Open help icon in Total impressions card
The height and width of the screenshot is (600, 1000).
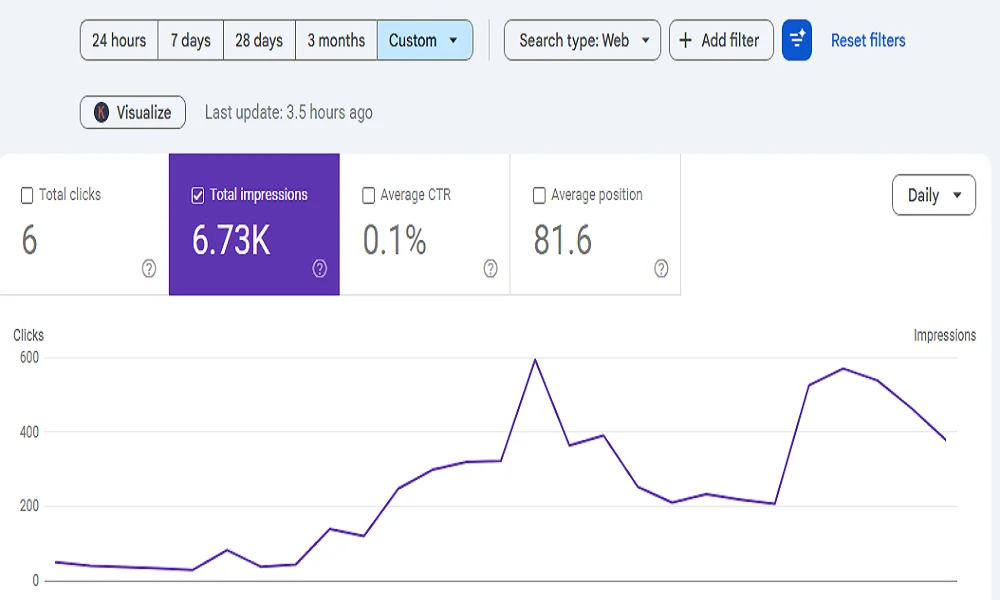(320, 268)
